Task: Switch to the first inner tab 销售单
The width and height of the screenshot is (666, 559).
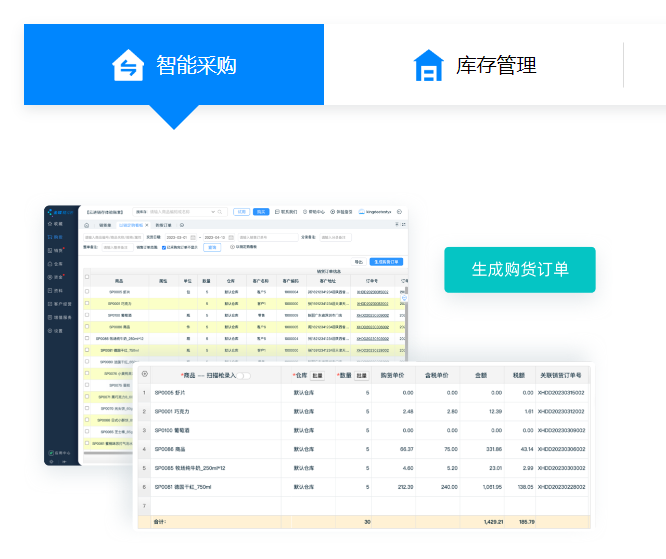Action: [x=105, y=225]
